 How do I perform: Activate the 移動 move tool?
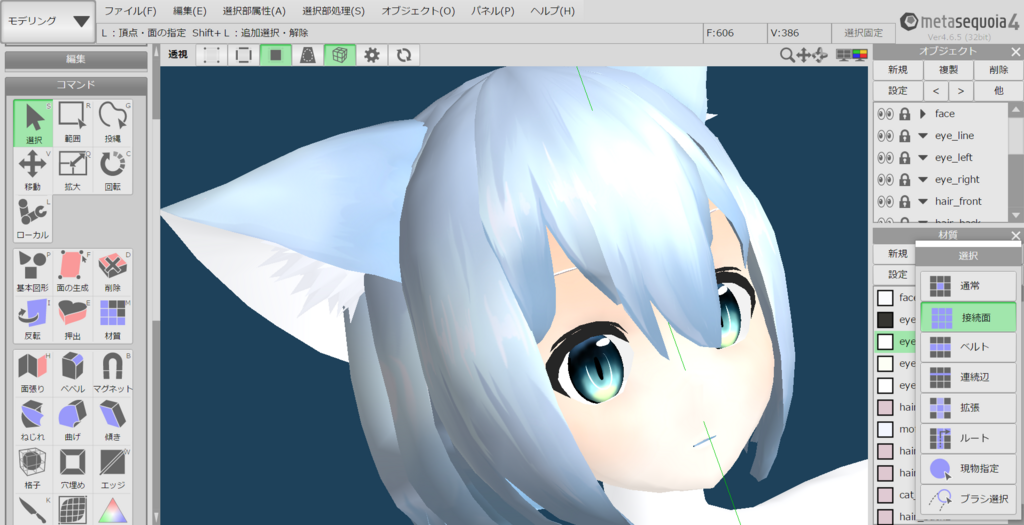(x=33, y=170)
